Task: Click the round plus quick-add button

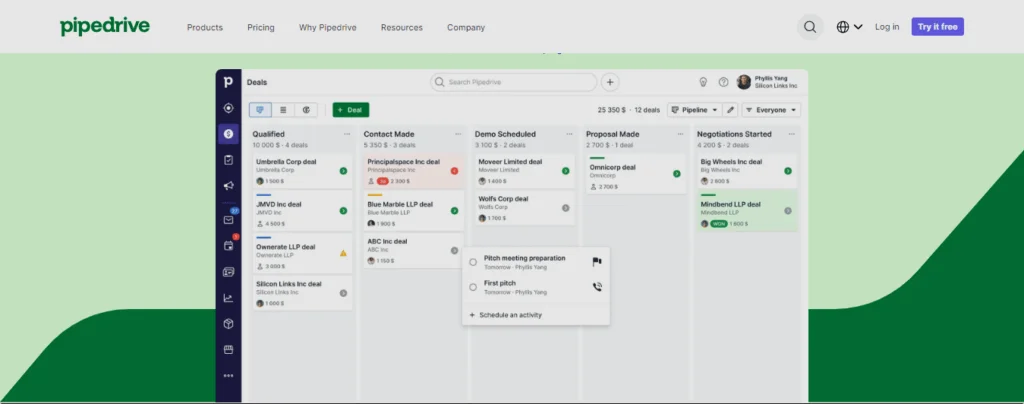Action: coord(610,82)
